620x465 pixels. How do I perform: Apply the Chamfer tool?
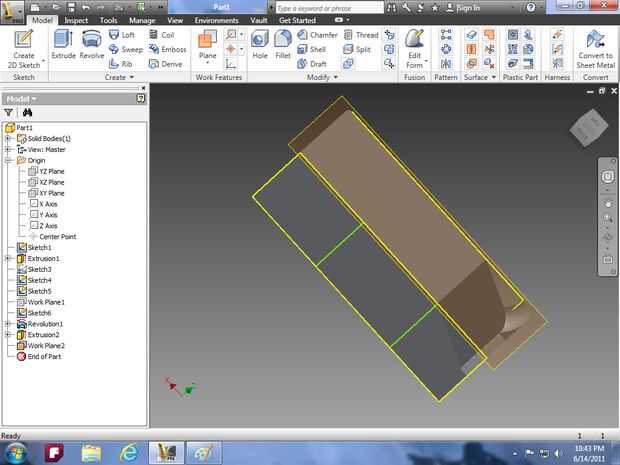317,35
